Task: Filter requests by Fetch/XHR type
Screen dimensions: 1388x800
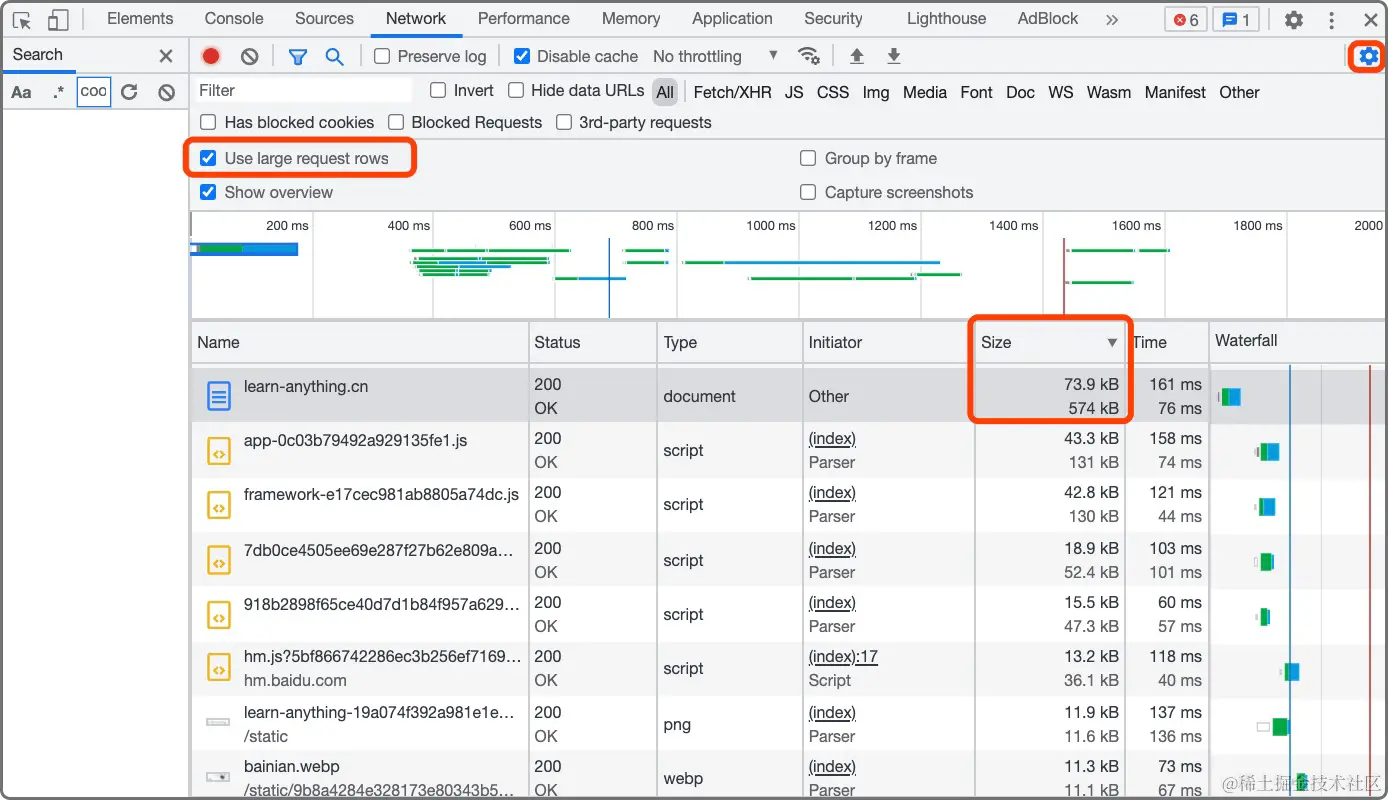Action: pos(732,92)
